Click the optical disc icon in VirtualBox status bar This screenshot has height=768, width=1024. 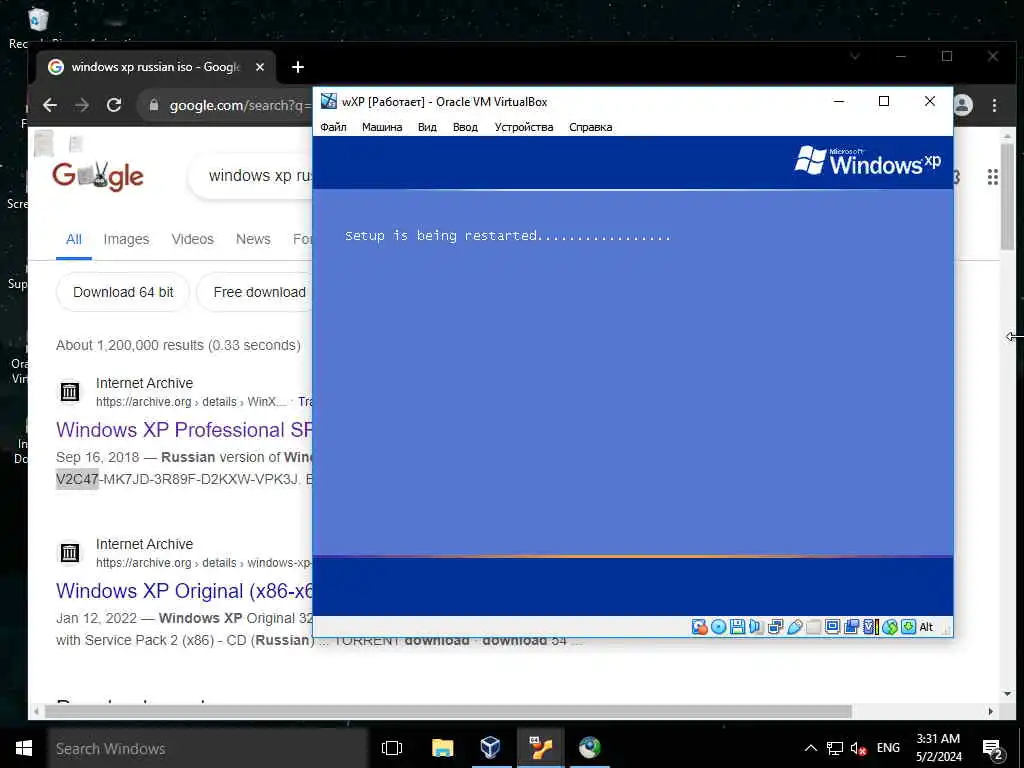point(718,627)
